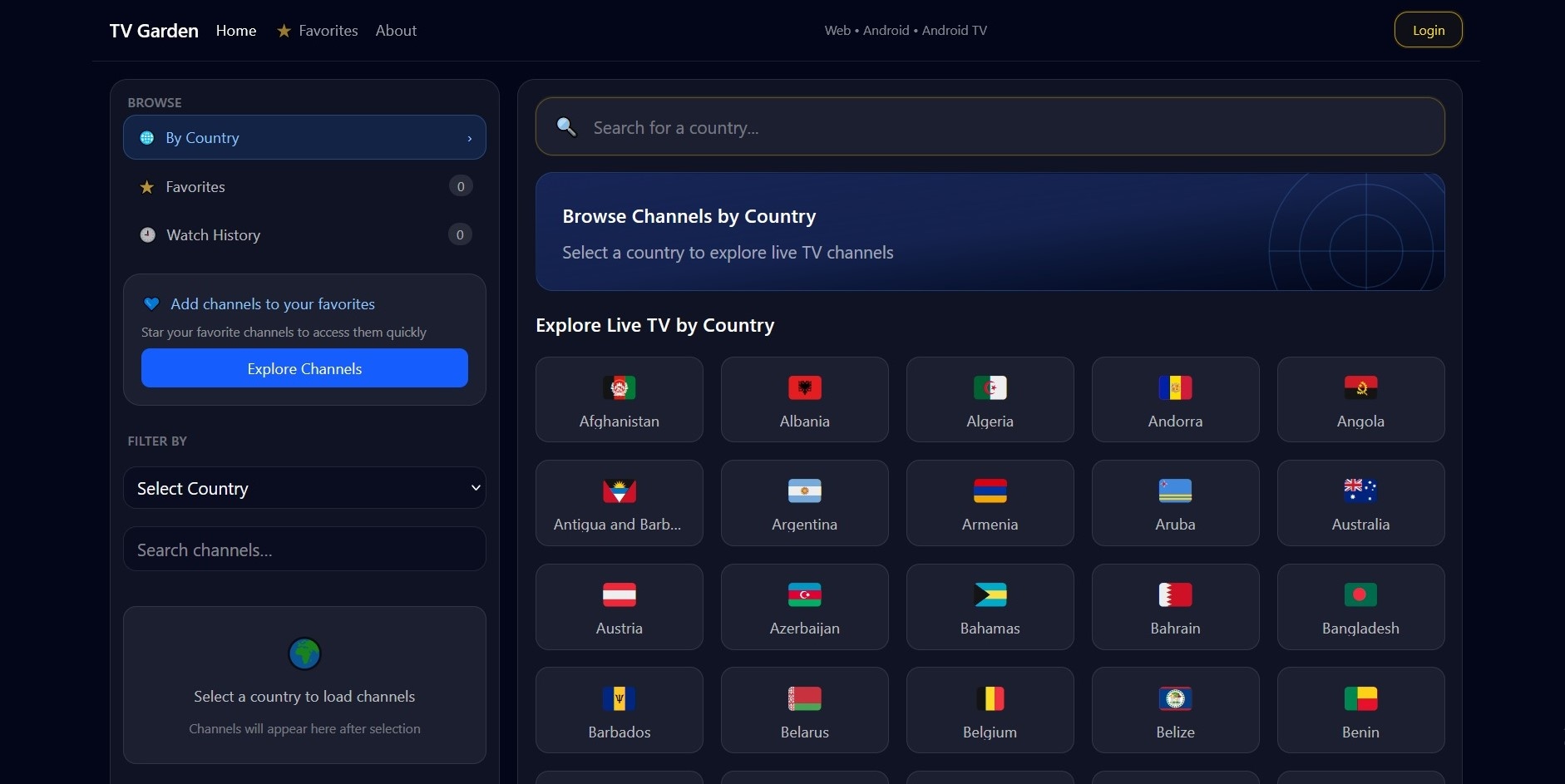Open the Argentina country card
The width and height of the screenshot is (1565, 784).
click(804, 503)
